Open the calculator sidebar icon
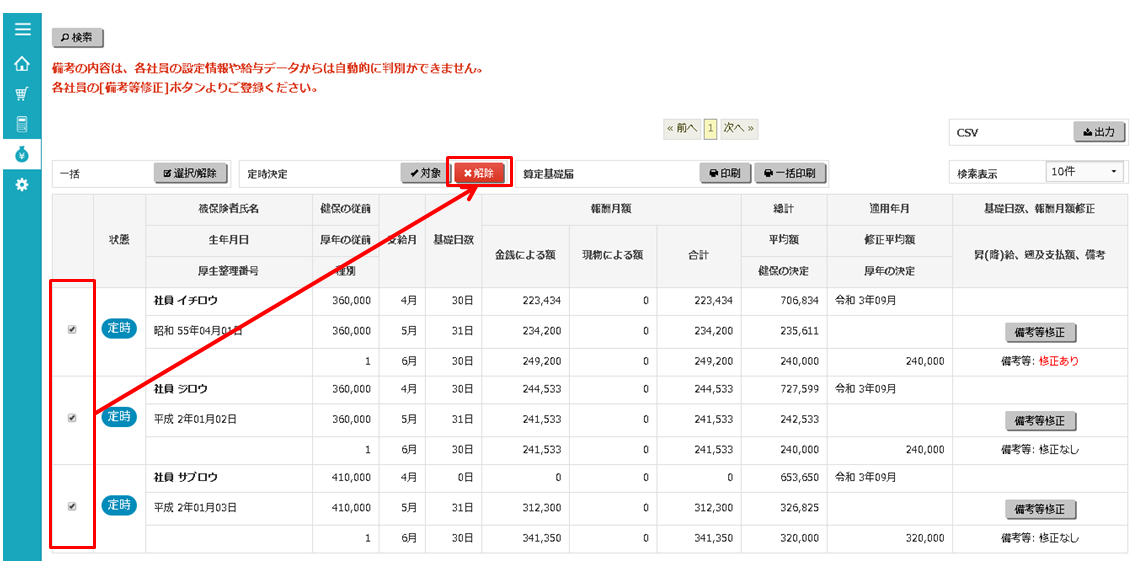 (22, 124)
